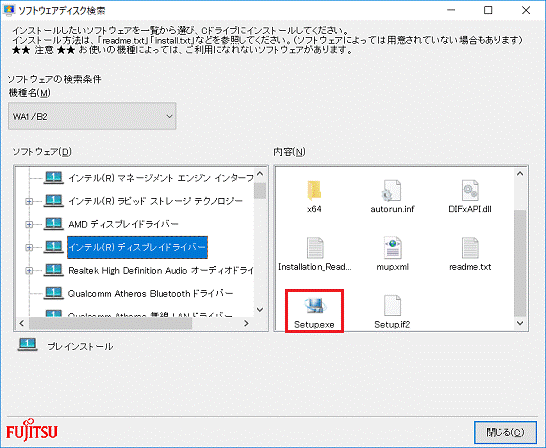Click the プレインストール legend text
This screenshot has height=448, width=546.
point(80,346)
